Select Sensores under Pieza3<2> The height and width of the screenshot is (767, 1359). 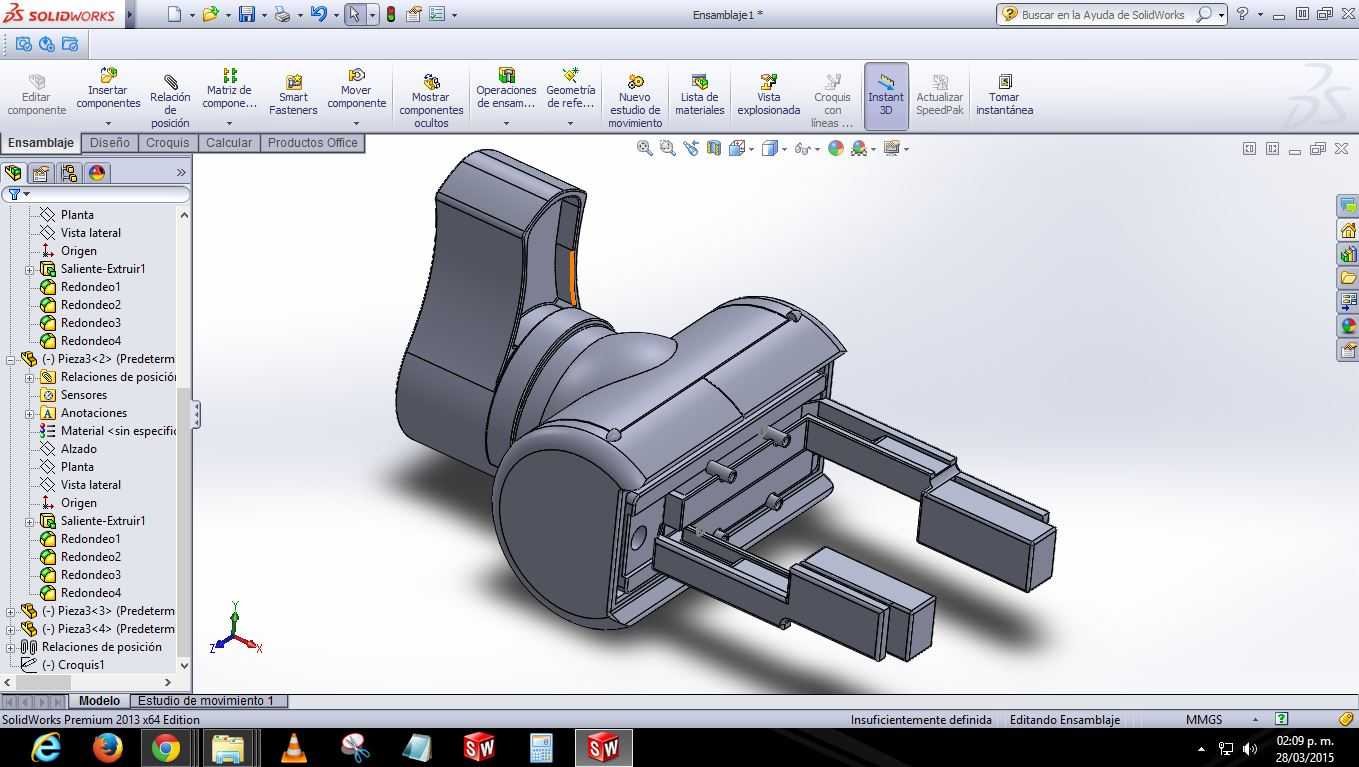point(84,395)
